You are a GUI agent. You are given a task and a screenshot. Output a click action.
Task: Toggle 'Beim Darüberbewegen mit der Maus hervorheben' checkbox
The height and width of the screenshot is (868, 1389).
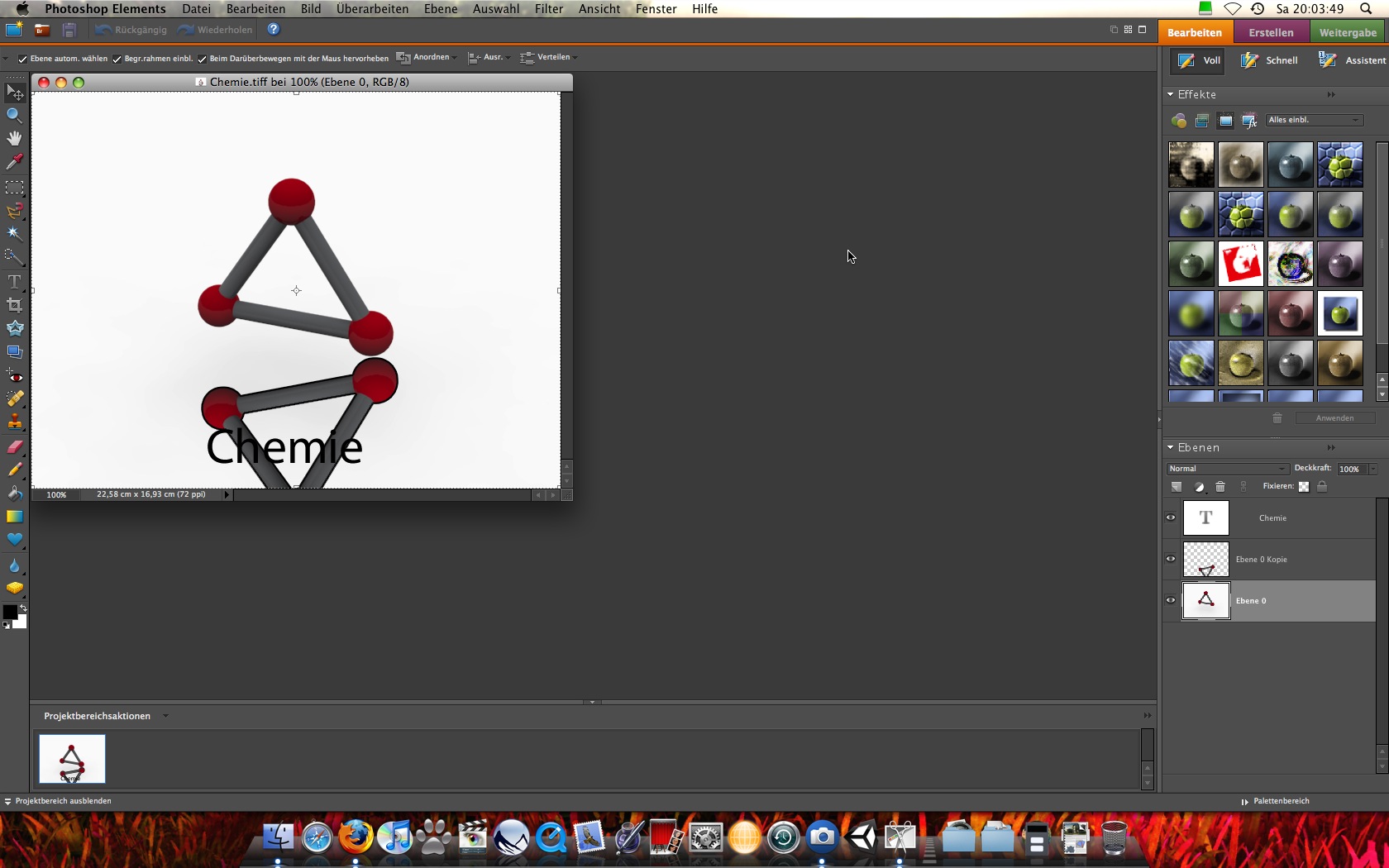(x=202, y=59)
